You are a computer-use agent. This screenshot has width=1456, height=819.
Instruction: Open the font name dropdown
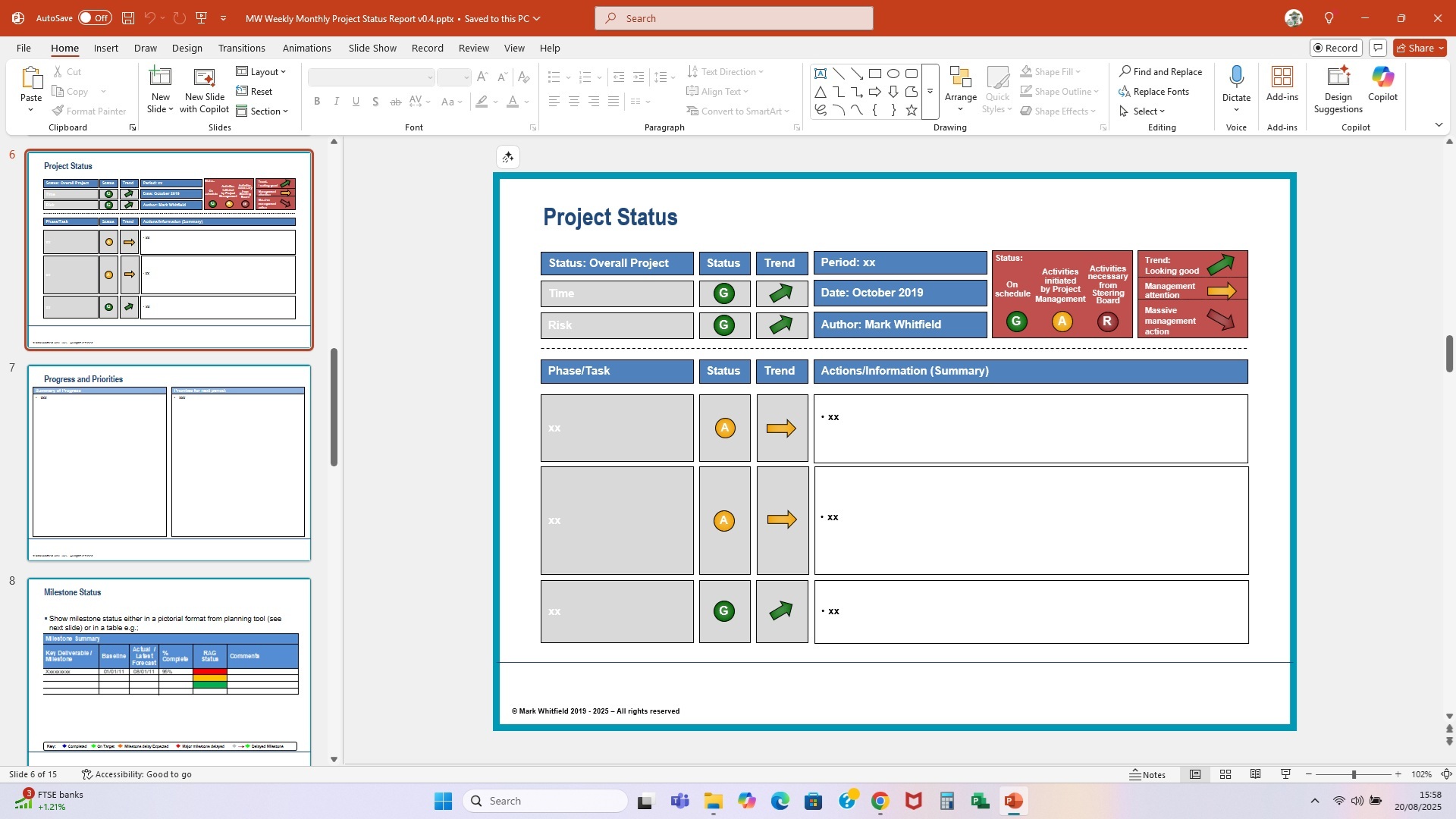pos(429,77)
